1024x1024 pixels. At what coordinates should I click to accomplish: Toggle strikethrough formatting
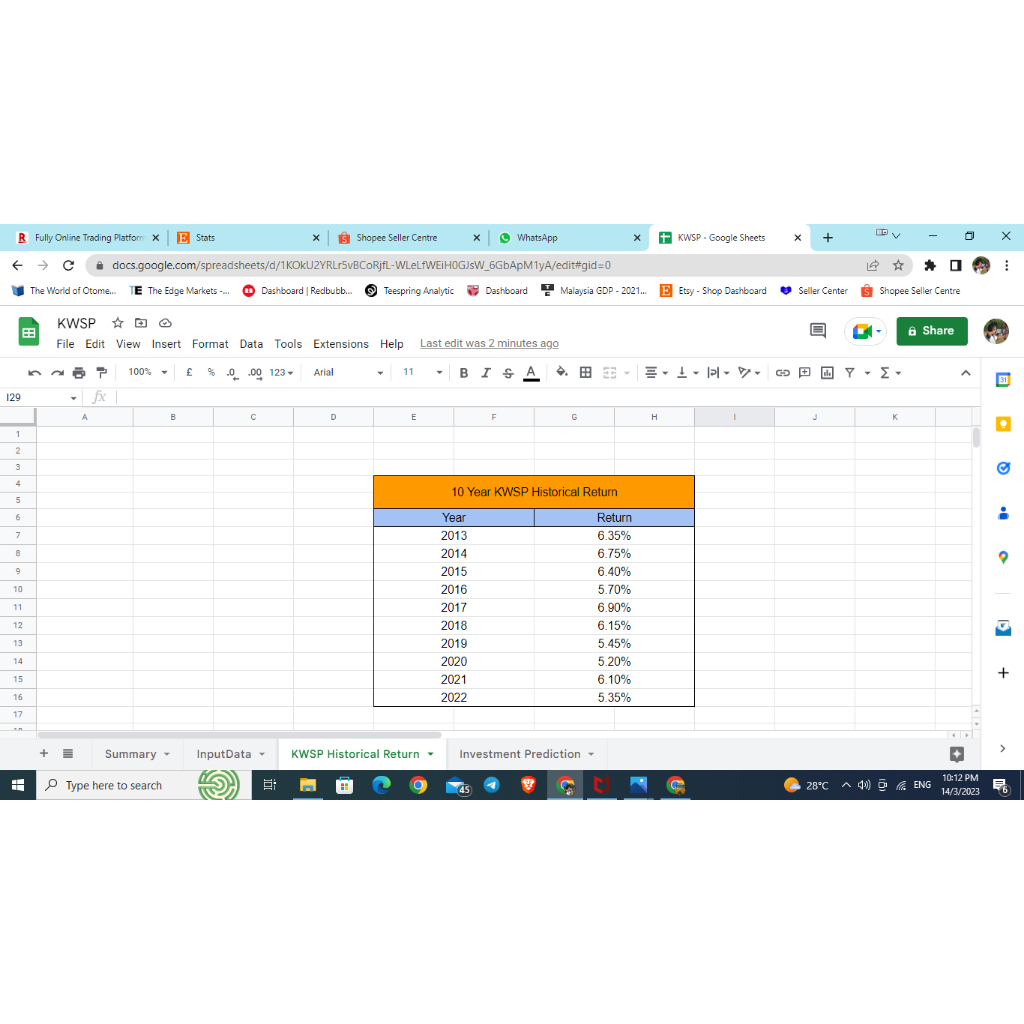[508, 373]
